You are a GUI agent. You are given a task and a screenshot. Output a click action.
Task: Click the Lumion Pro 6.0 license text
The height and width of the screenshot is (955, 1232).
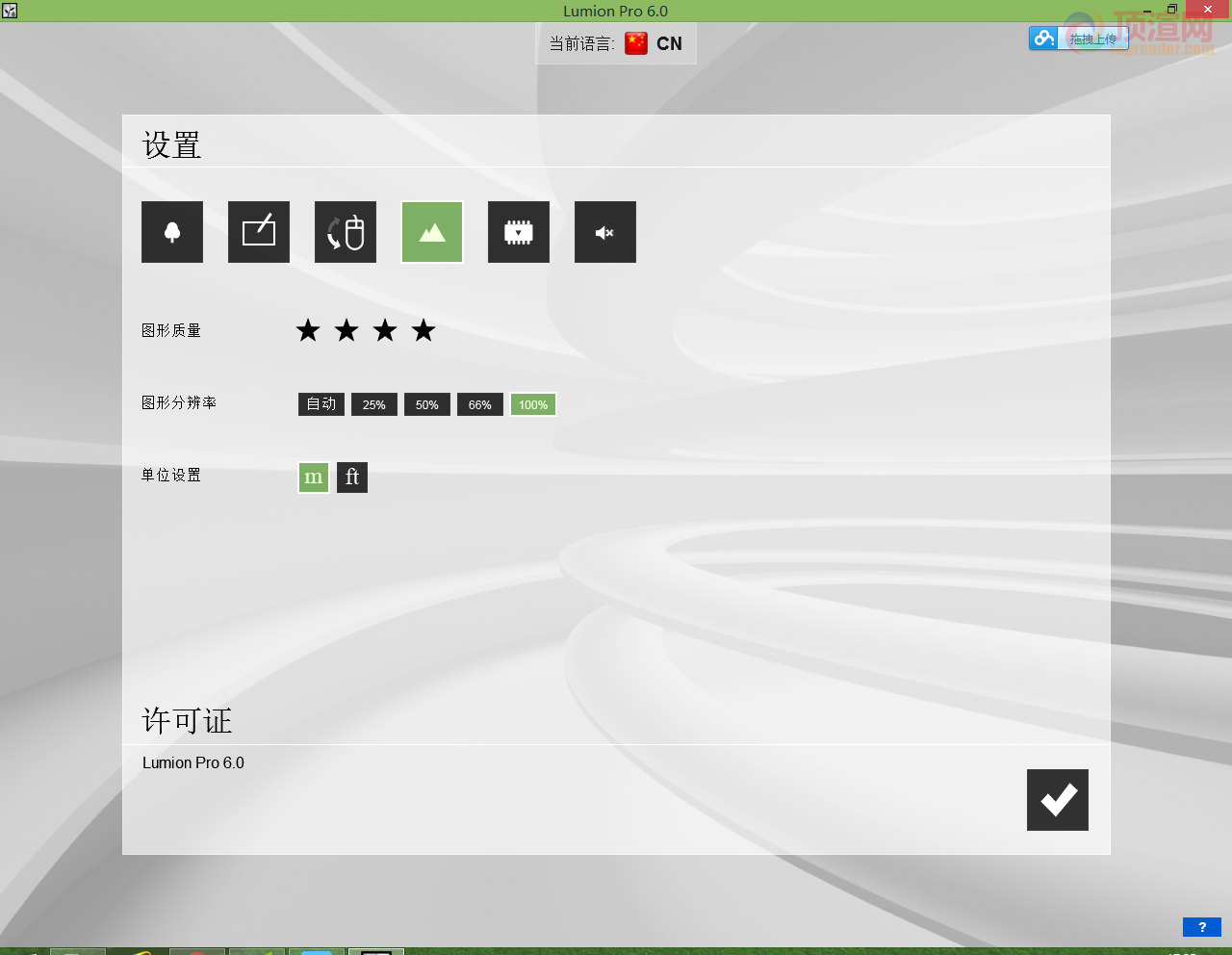193,762
